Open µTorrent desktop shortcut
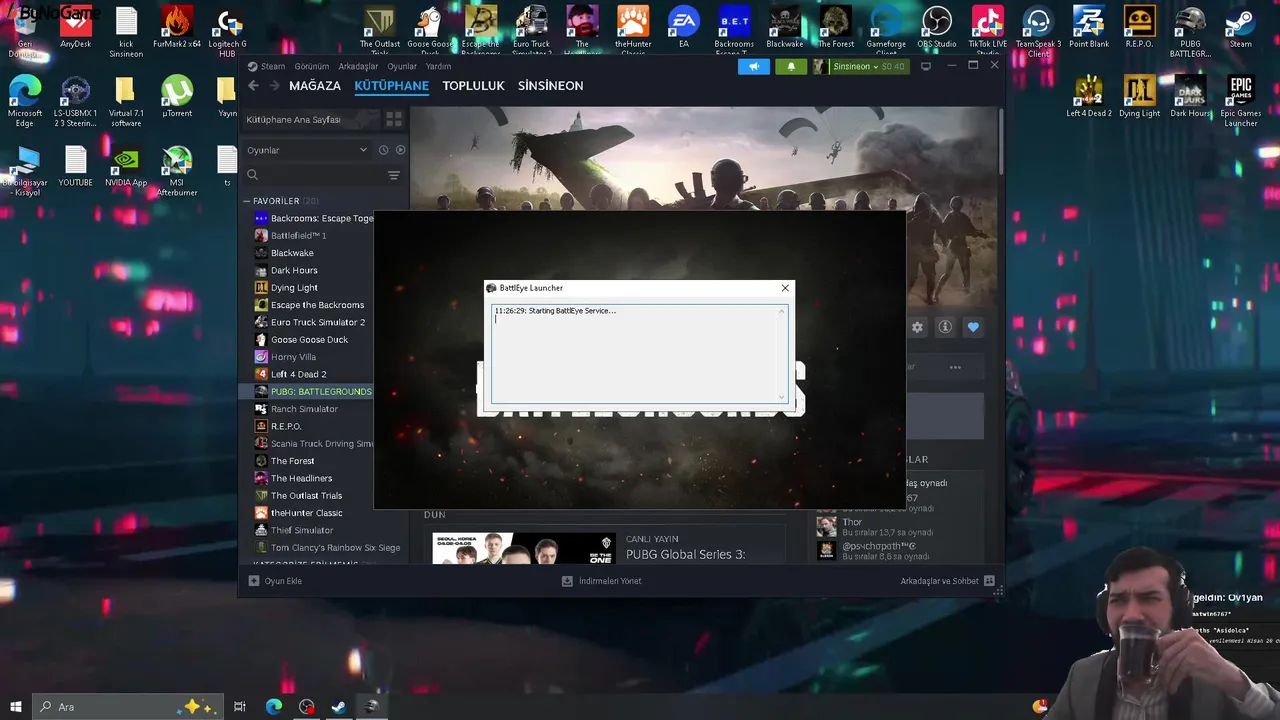The height and width of the screenshot is (720, 1280). (177, 98)
